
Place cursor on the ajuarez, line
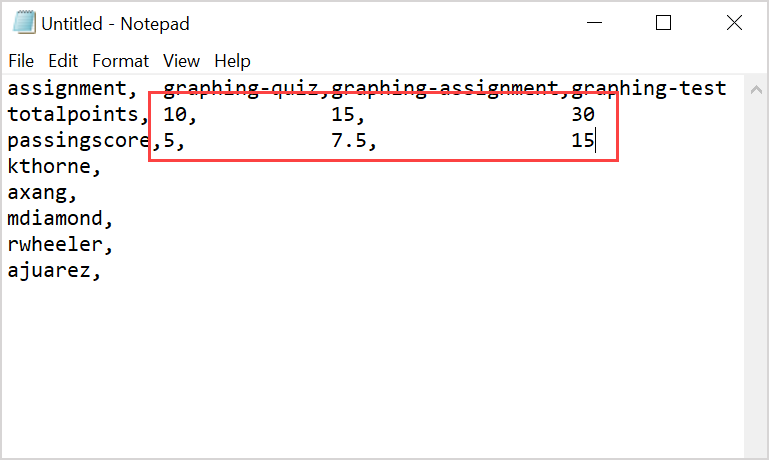point(54,270)
